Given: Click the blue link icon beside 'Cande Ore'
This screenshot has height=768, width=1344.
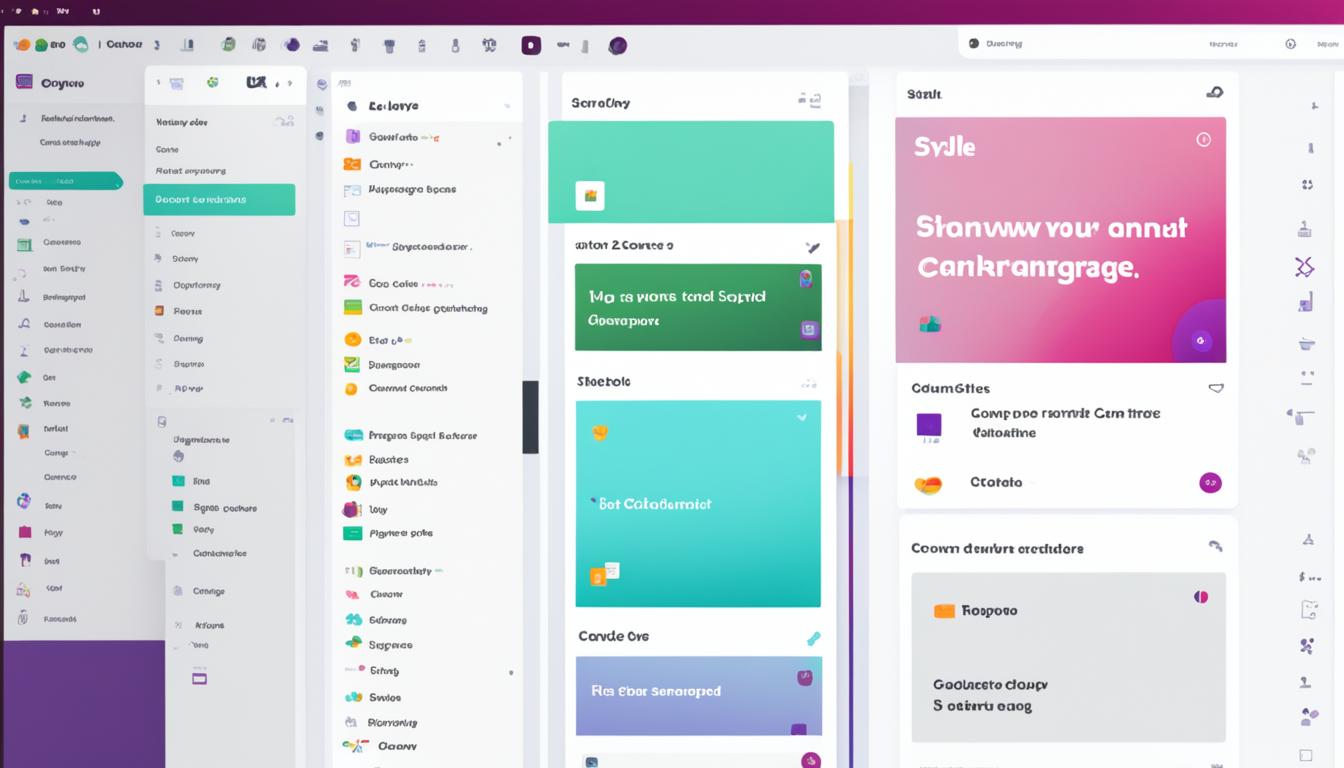Looking at the screenshot, I should (813, 638).
